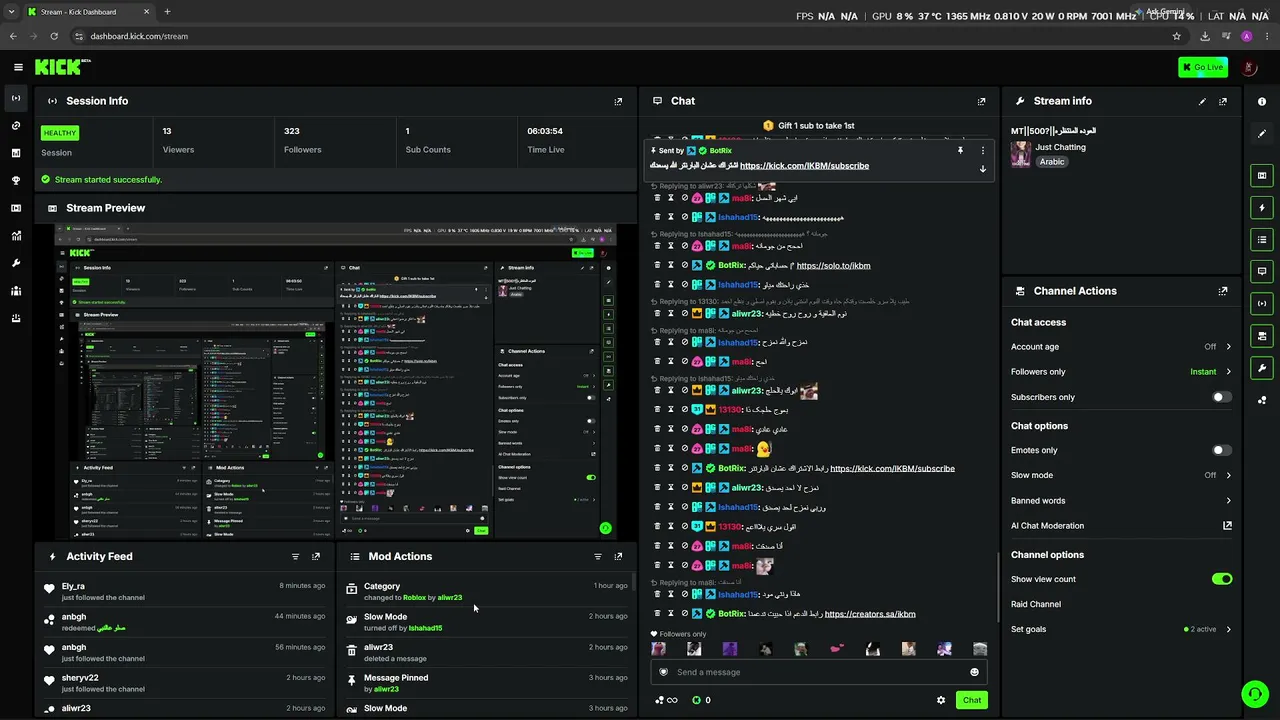This screenshot has width=1280, height=720.
Task: Open the kick.com/IKBM/subscribe link in pinned message
Action: (x=804, y=166)
